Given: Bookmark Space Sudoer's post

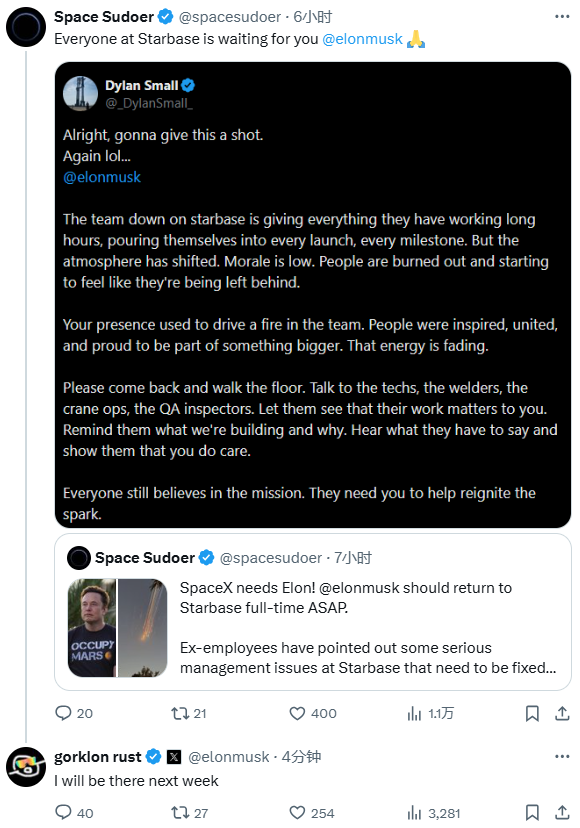Looking at the screenshot, I should pos(532,713).
